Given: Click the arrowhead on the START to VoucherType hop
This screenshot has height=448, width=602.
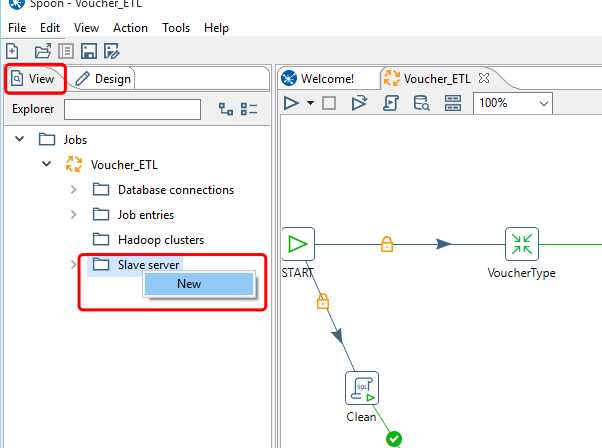Looking at the screenshot, I should pyautogui.click(x=443, y=244).
